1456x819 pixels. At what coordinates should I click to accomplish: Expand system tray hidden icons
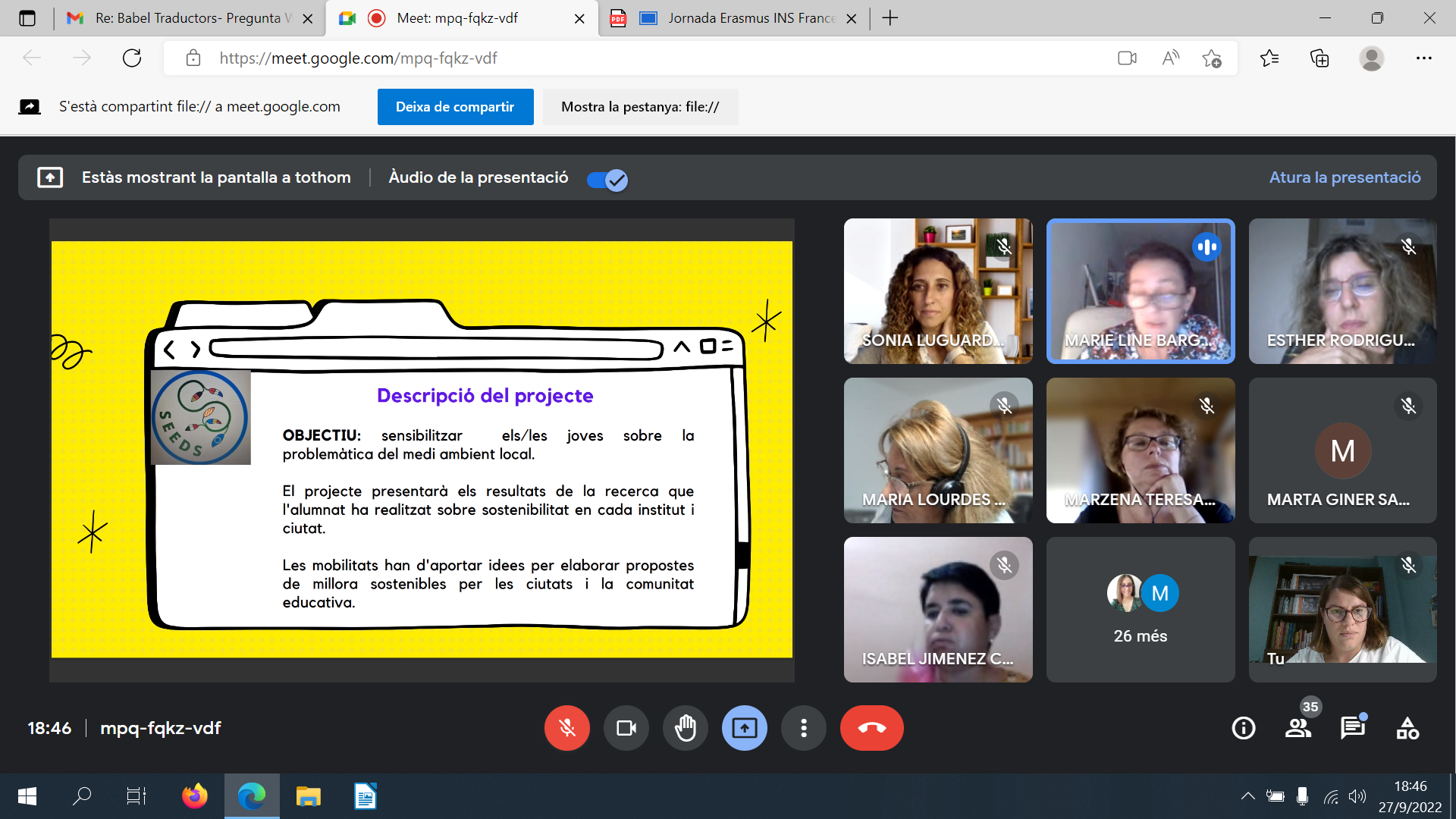point(1247,796)
